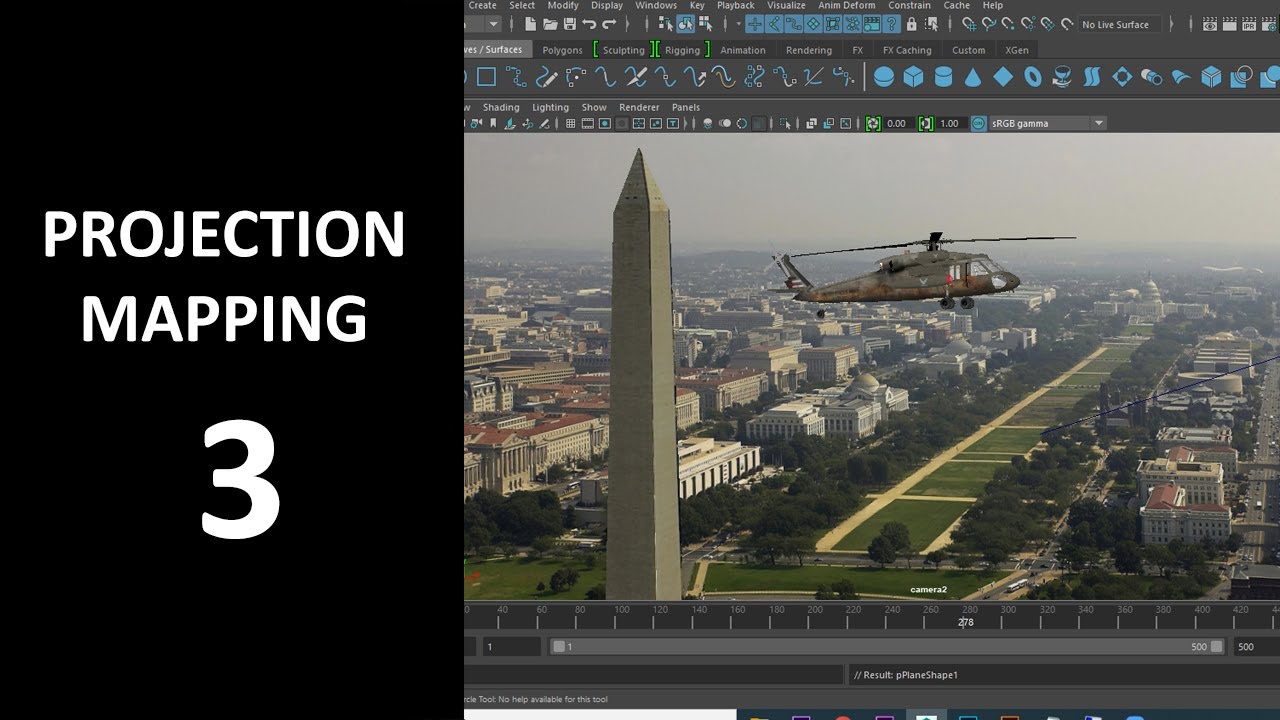Select the NURBS square shelf icon
This screenshot has width=1280, height=720.
486,77
